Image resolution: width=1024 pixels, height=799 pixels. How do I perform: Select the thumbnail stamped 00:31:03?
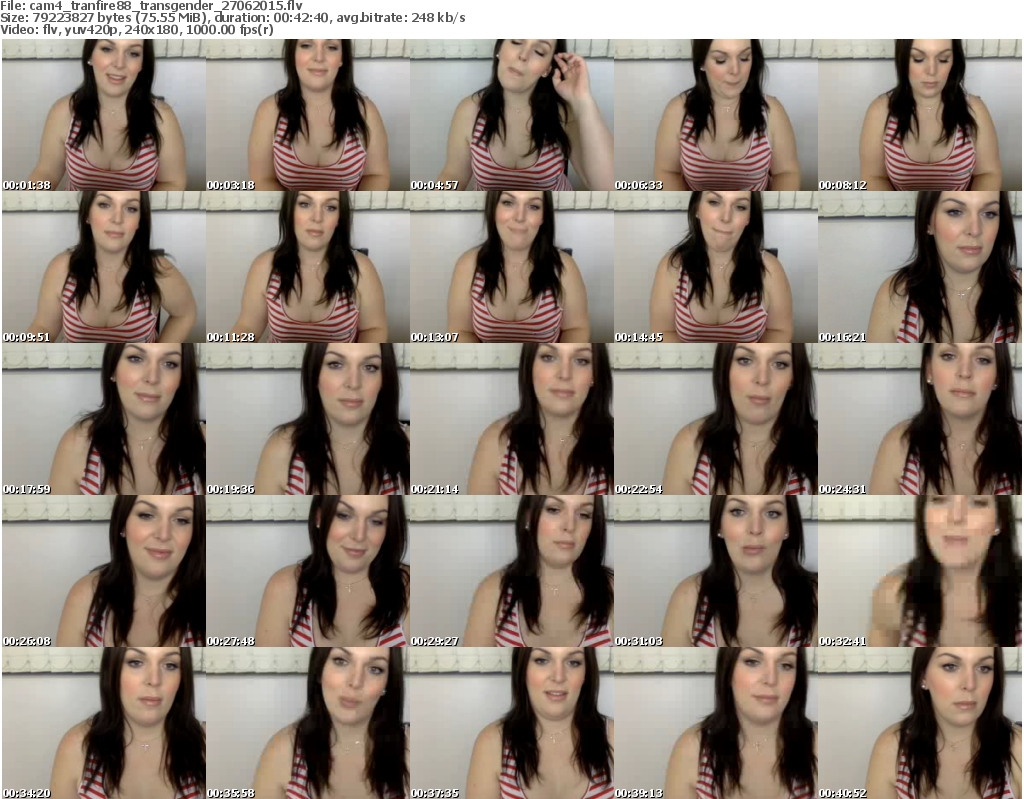click(x=716, y=571)
